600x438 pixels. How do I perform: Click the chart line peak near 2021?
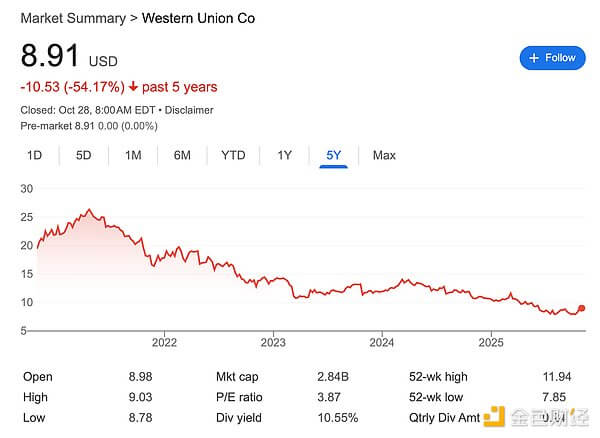(x=90, y=210)
